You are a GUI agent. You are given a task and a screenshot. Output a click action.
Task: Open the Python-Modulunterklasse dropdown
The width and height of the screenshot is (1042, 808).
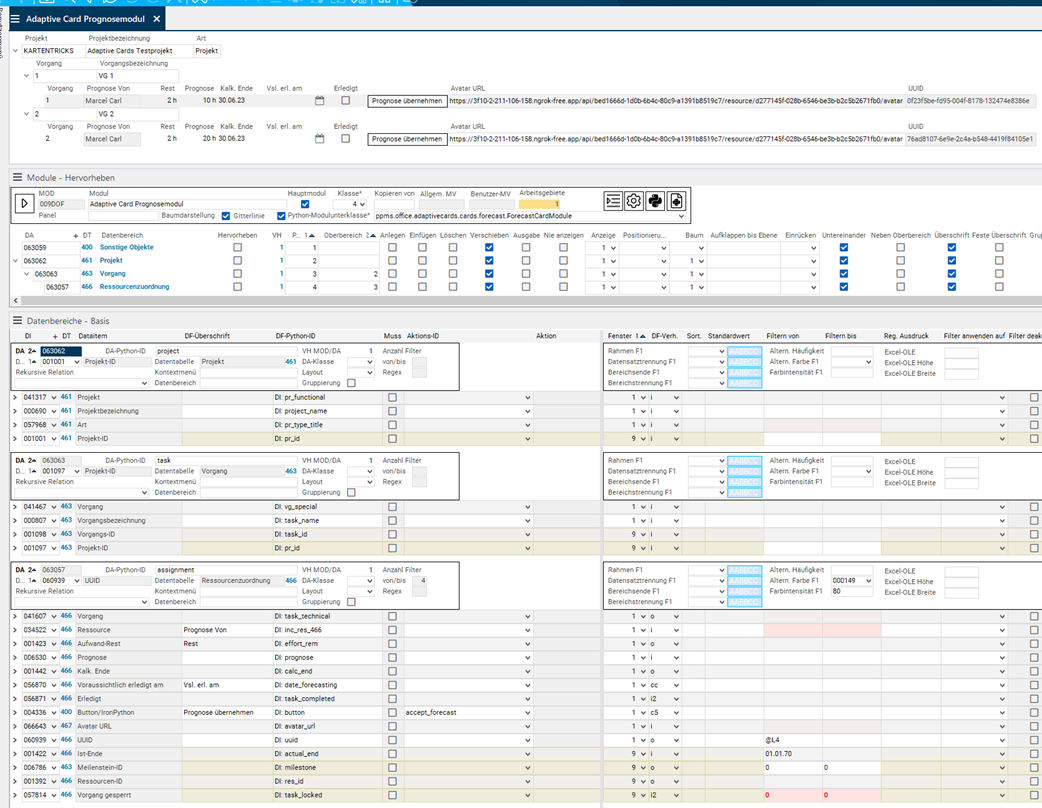(x=681, y=215)
